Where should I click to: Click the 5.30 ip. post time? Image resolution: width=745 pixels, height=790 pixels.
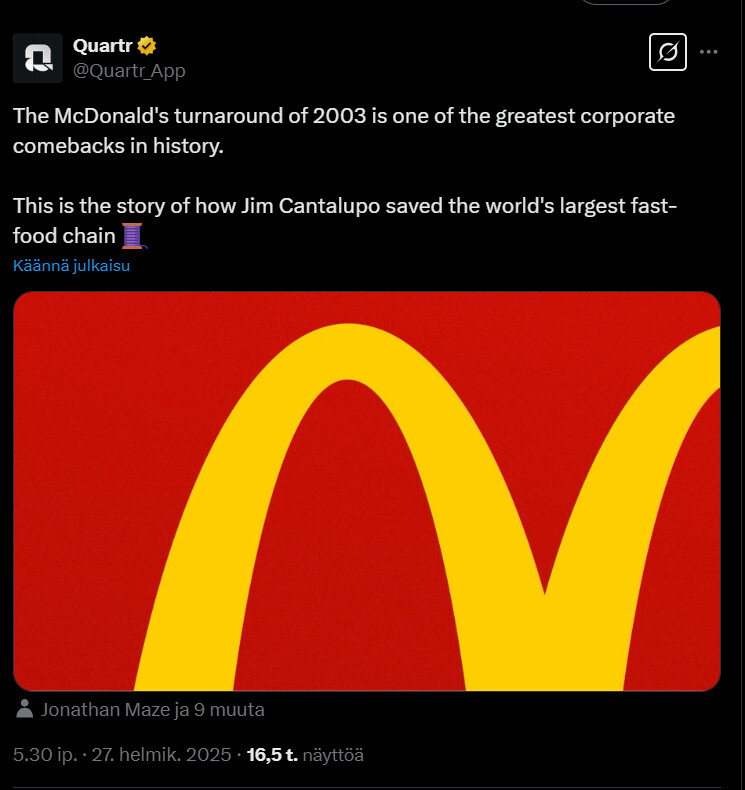coord(45,755)
